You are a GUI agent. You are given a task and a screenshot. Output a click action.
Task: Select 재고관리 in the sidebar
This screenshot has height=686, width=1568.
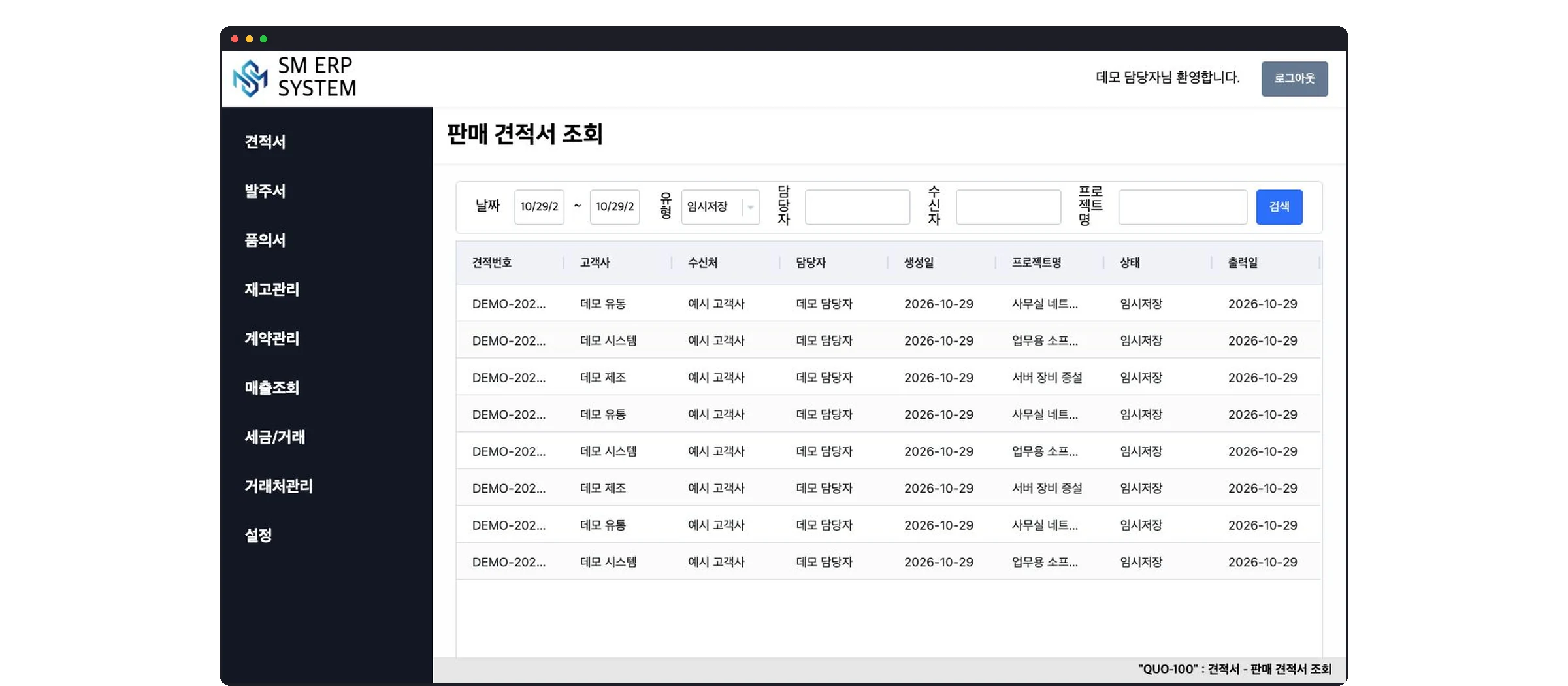pyautogui.click(x=272, y=289)
